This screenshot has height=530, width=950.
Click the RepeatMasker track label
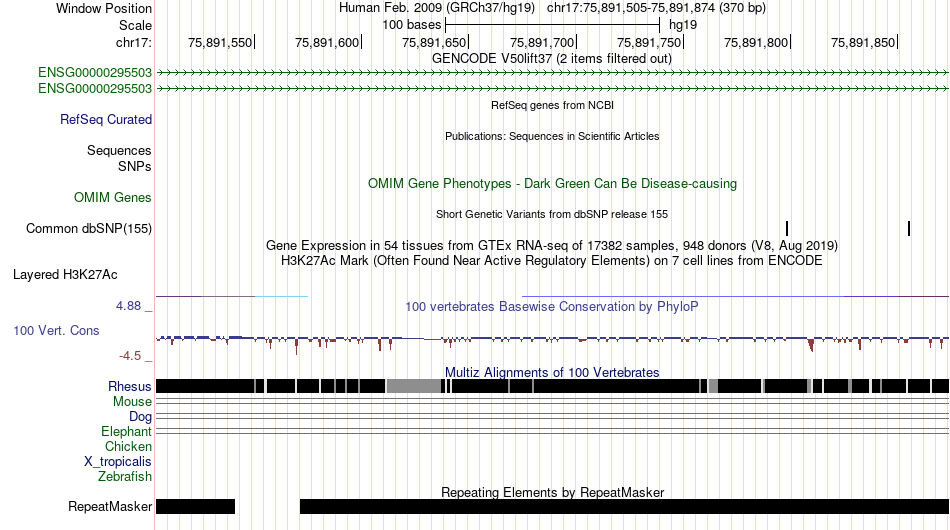click(110, 506)
